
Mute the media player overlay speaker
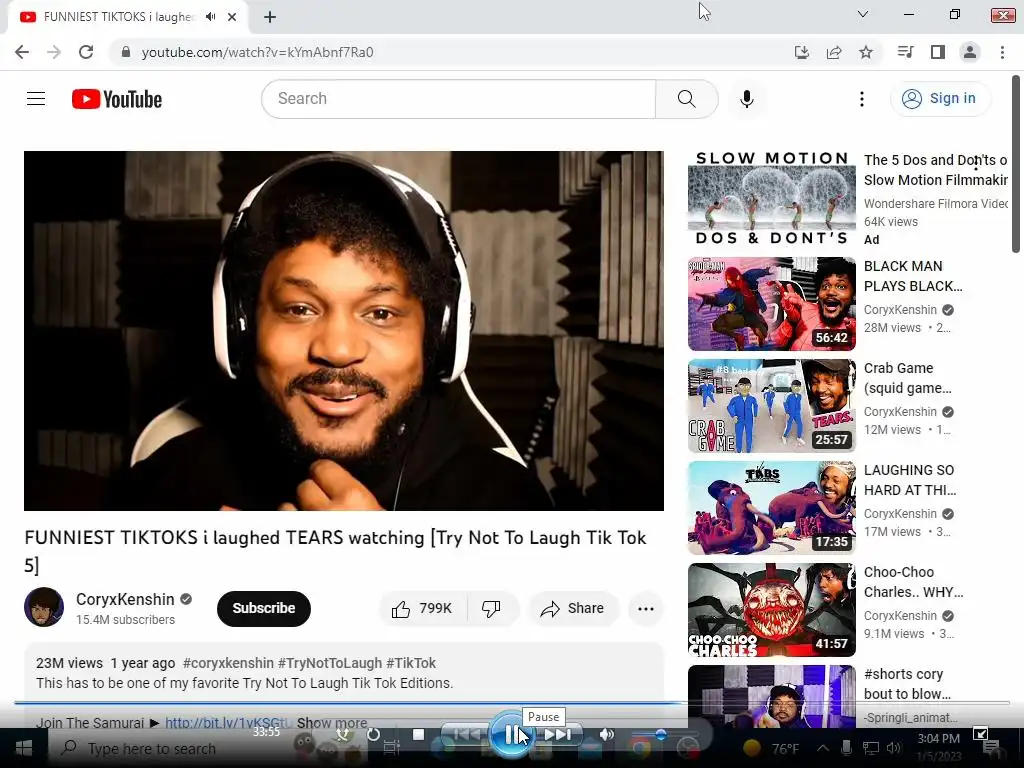click(x=607, y=735)
